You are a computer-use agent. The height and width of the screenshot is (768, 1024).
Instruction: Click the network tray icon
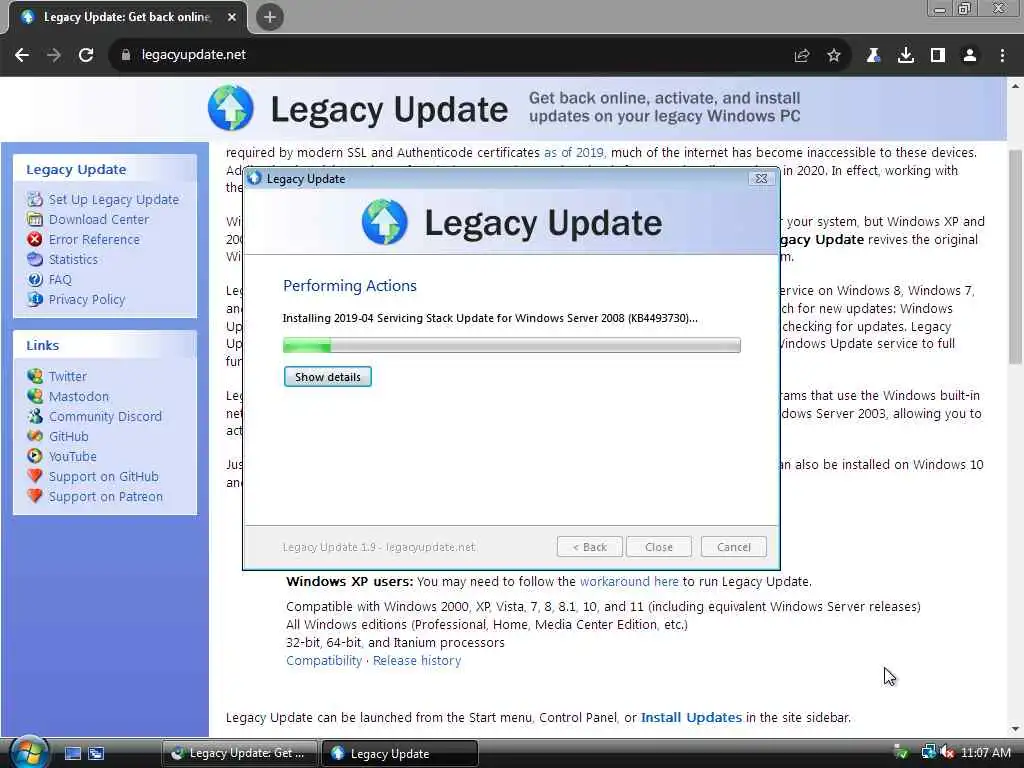[928, 752]
